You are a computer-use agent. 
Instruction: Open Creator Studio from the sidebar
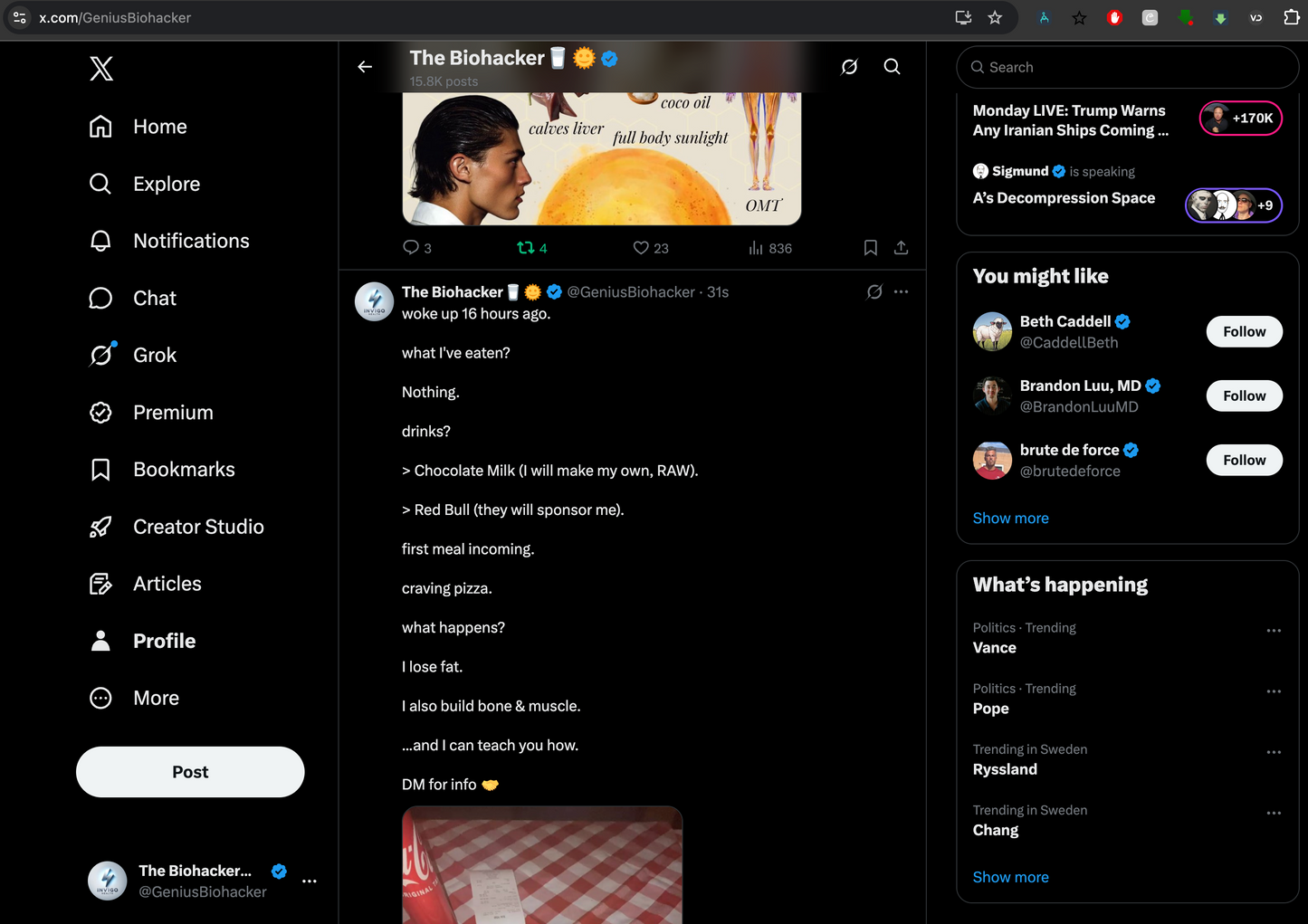coord(177,526)
